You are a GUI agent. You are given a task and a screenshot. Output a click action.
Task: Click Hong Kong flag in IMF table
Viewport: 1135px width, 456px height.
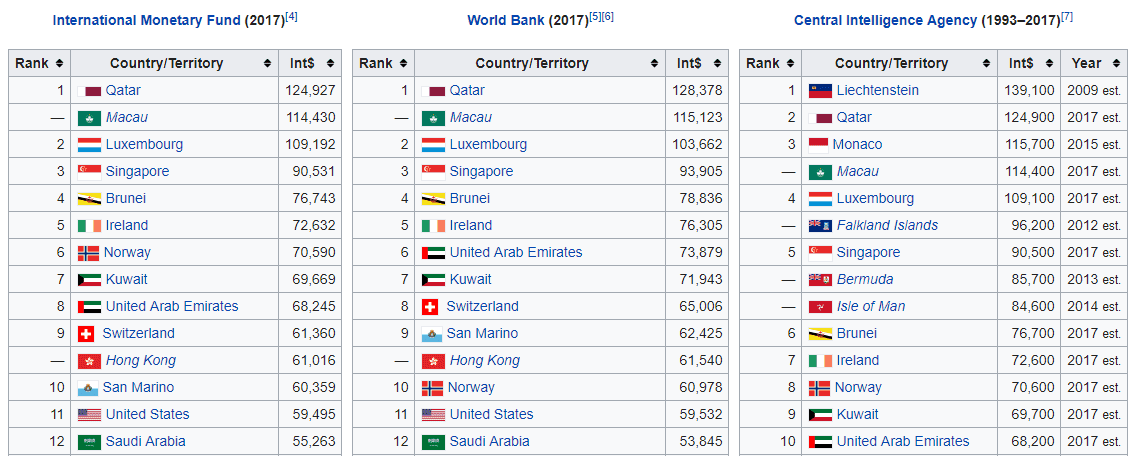pos(90,361)
